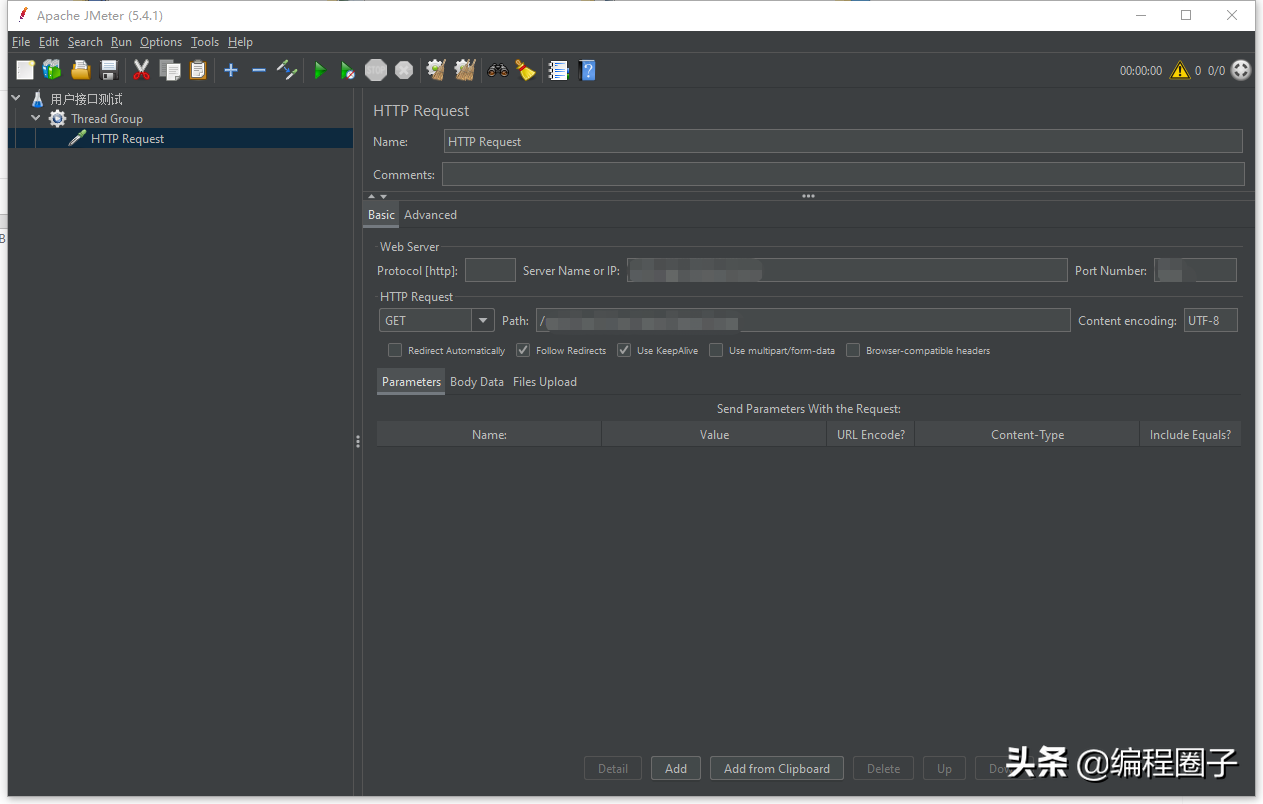The width and height of the screenshot is (1263, 804).
Task: Click the Up button
Action: 944,768
